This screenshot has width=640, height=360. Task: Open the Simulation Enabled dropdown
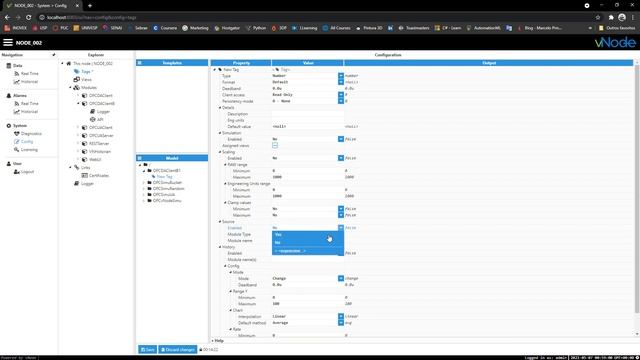pyautogui.click(x=341, y=139)
